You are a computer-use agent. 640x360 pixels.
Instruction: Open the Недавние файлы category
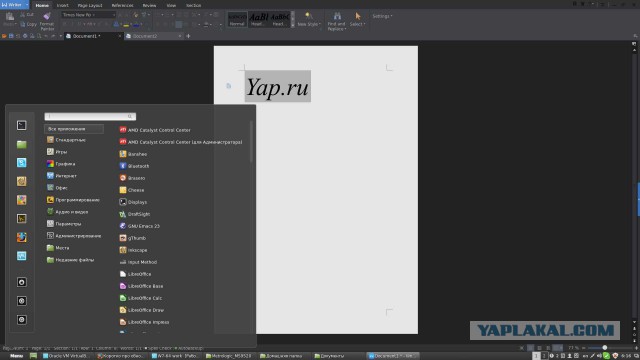[x=71, y=260]
